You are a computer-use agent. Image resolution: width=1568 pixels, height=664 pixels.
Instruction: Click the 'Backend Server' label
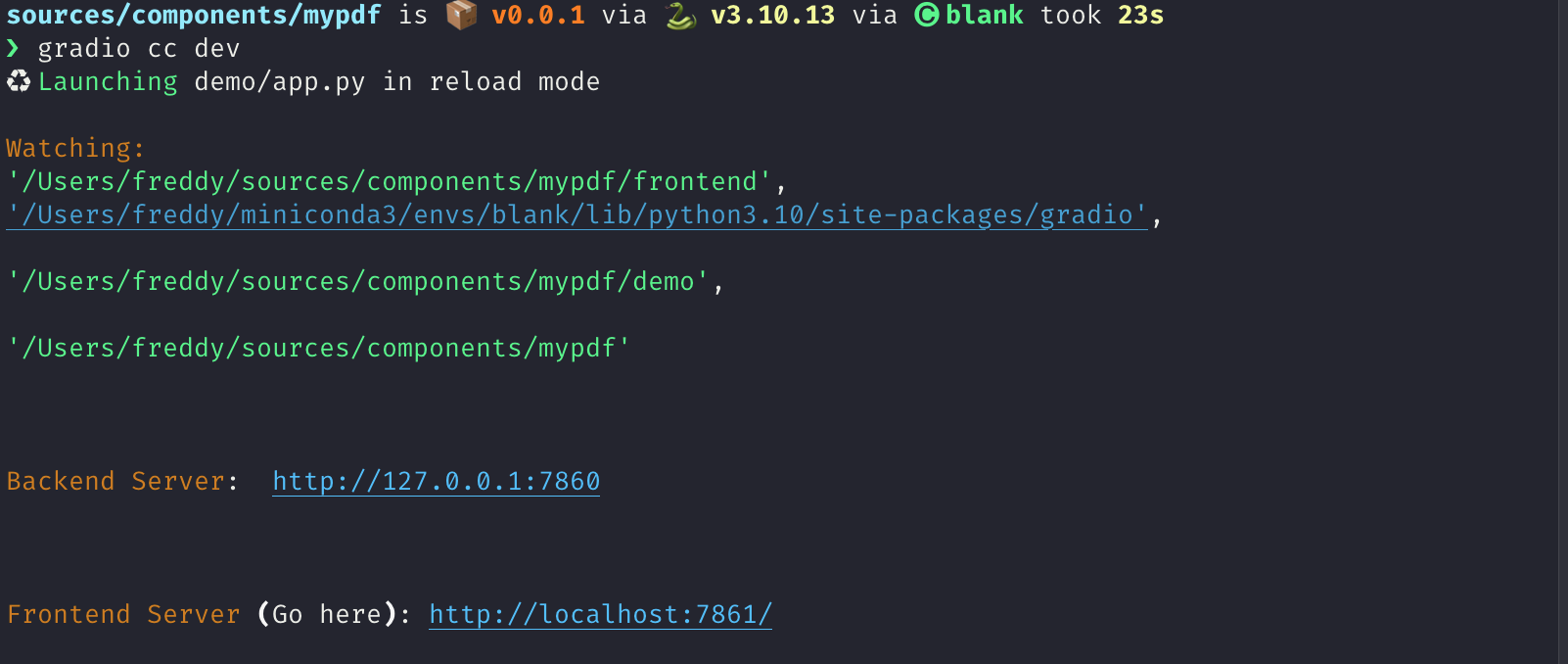pyautogui.click(x=115, y=481)
